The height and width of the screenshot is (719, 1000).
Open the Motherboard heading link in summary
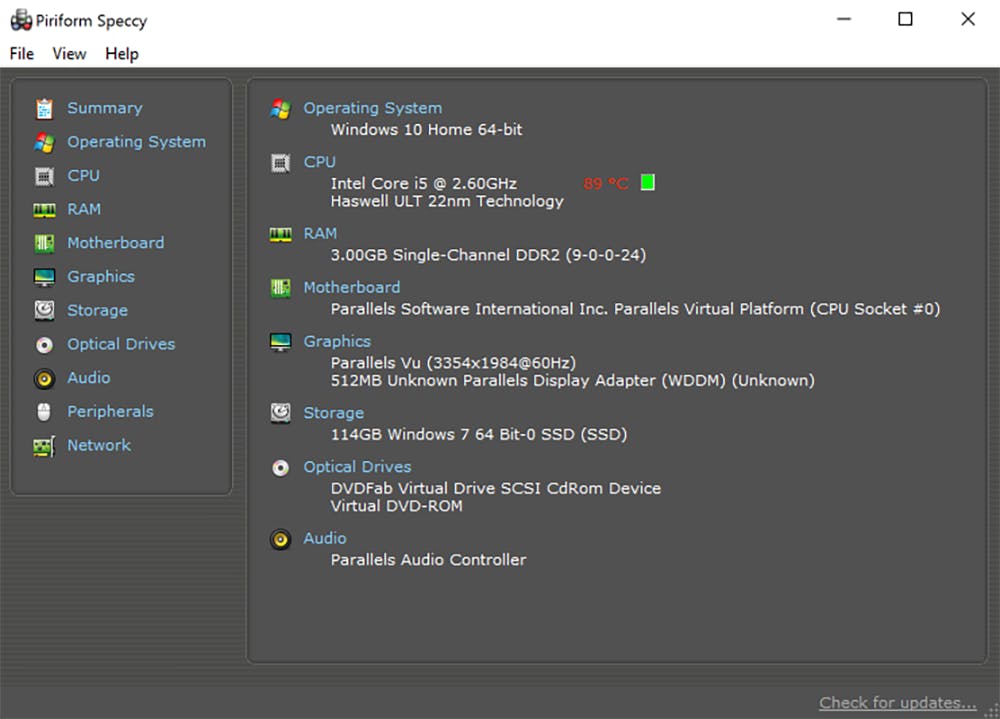coord(351,287)
